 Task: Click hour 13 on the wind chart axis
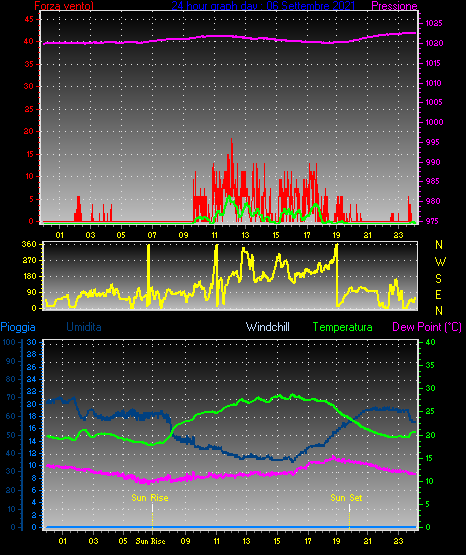pyautogui.click(x=245, y=235)
